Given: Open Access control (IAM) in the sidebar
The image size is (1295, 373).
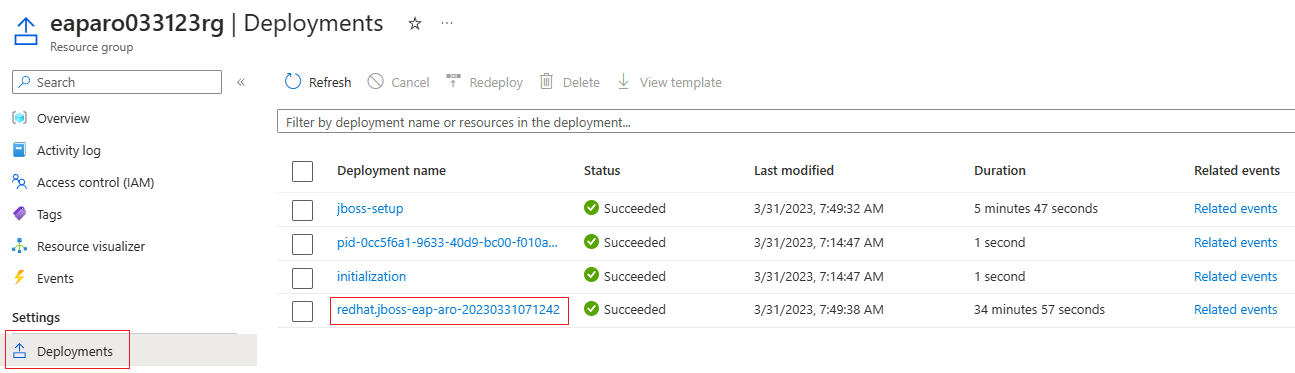Looking at the screenshot, I should click(x=95, y=182).
